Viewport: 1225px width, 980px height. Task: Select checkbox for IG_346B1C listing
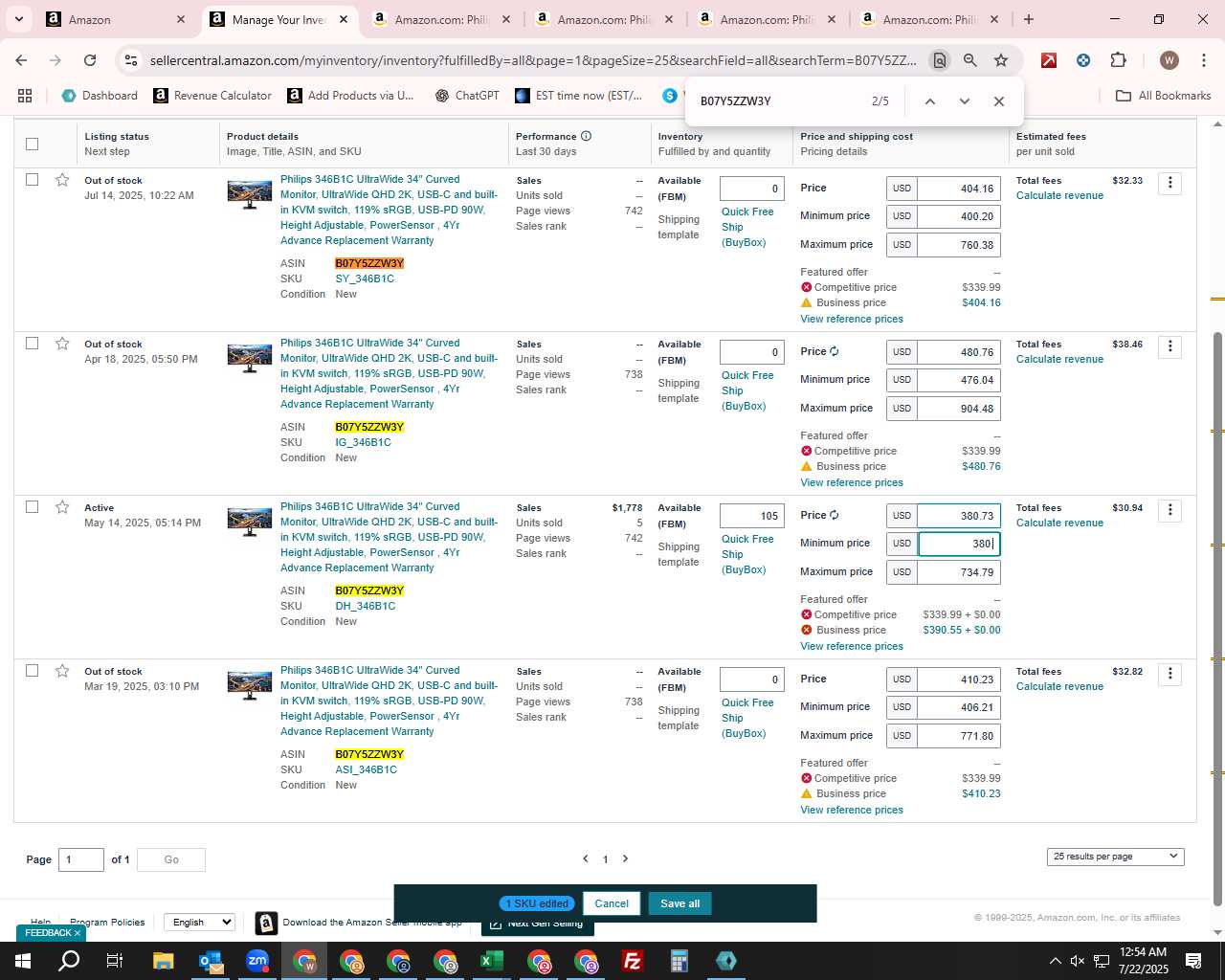32,344
